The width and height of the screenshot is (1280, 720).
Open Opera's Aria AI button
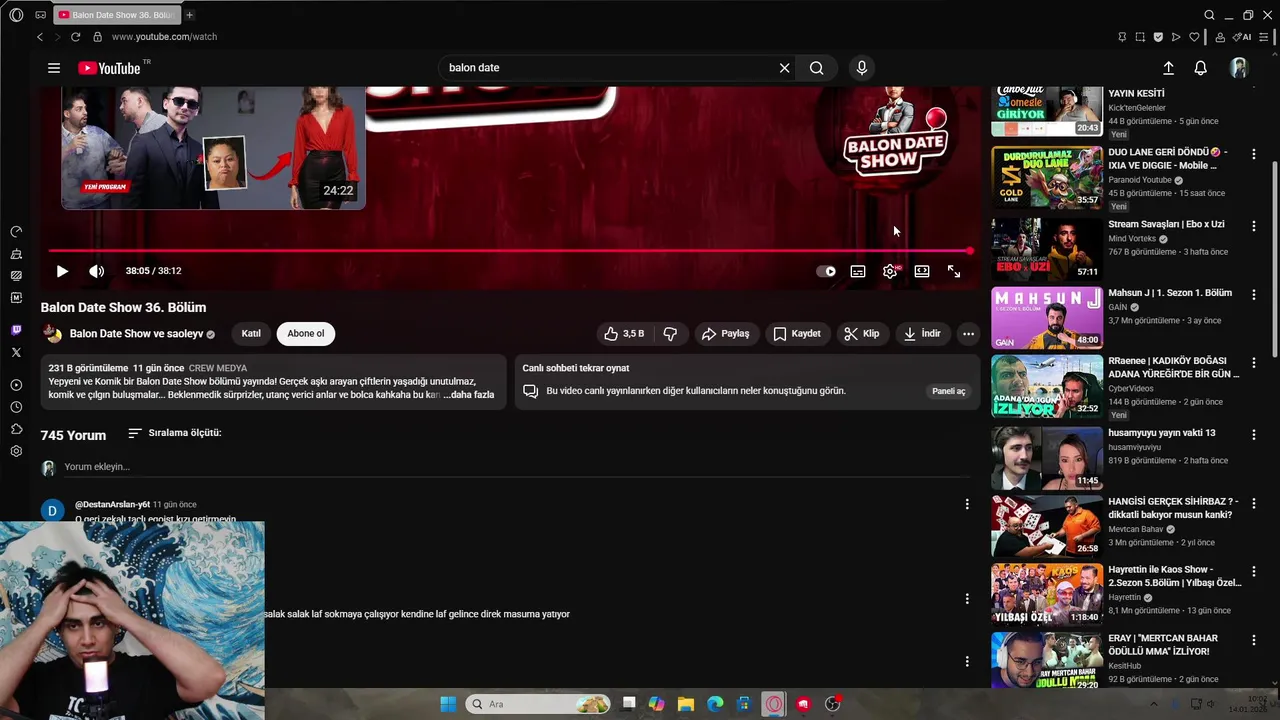(x=1243, y=37)
